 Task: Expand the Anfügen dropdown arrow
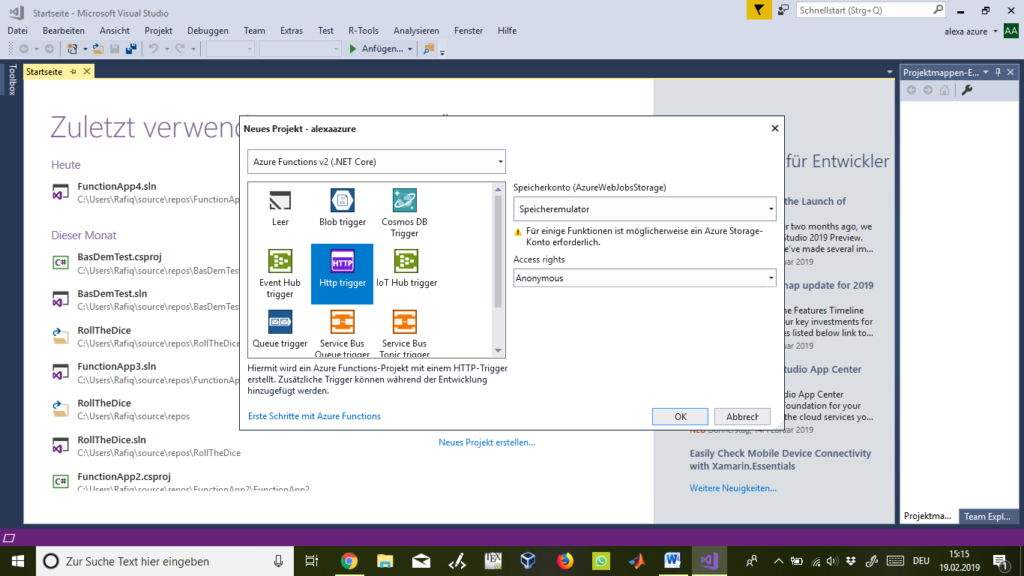pyautogui.click(x=410, y=49)
